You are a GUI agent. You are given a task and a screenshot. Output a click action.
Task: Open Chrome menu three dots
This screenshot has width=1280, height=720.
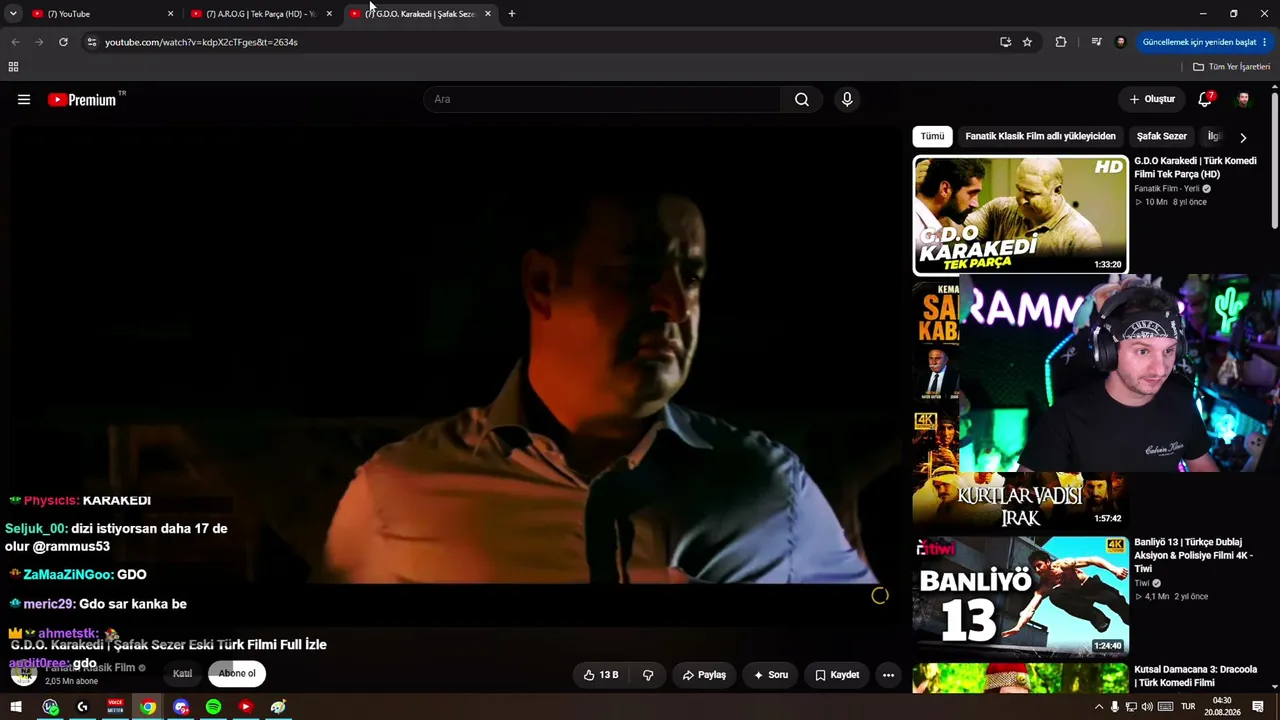click(1265, 42)
